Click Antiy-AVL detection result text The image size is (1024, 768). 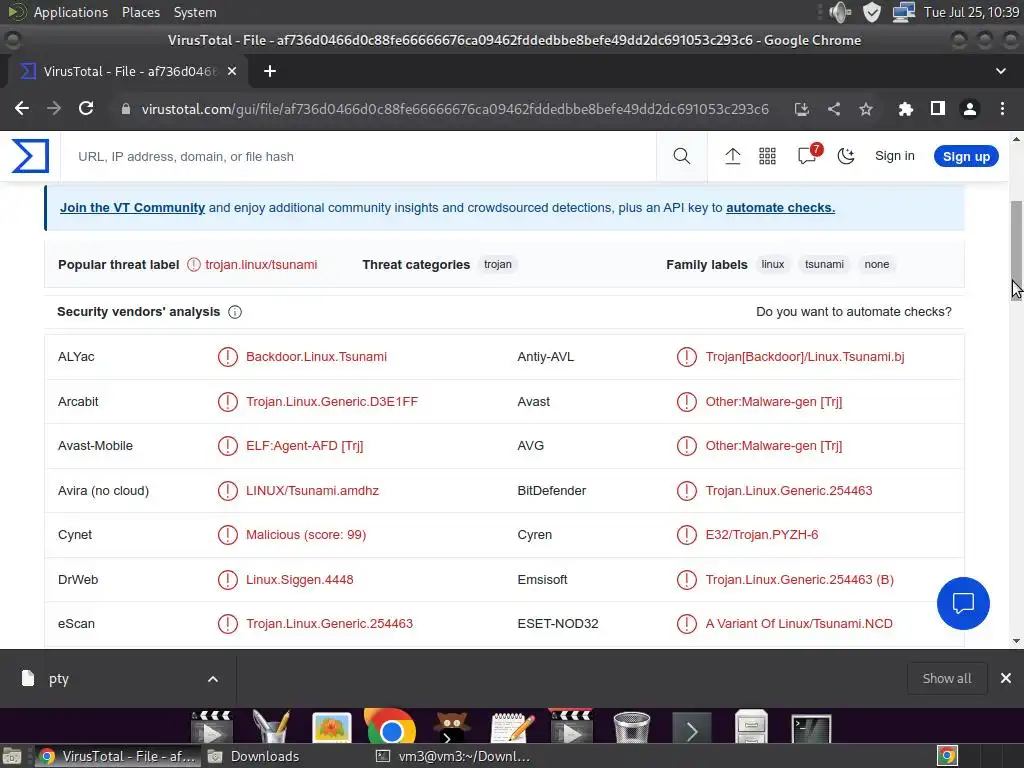point(805,357)
